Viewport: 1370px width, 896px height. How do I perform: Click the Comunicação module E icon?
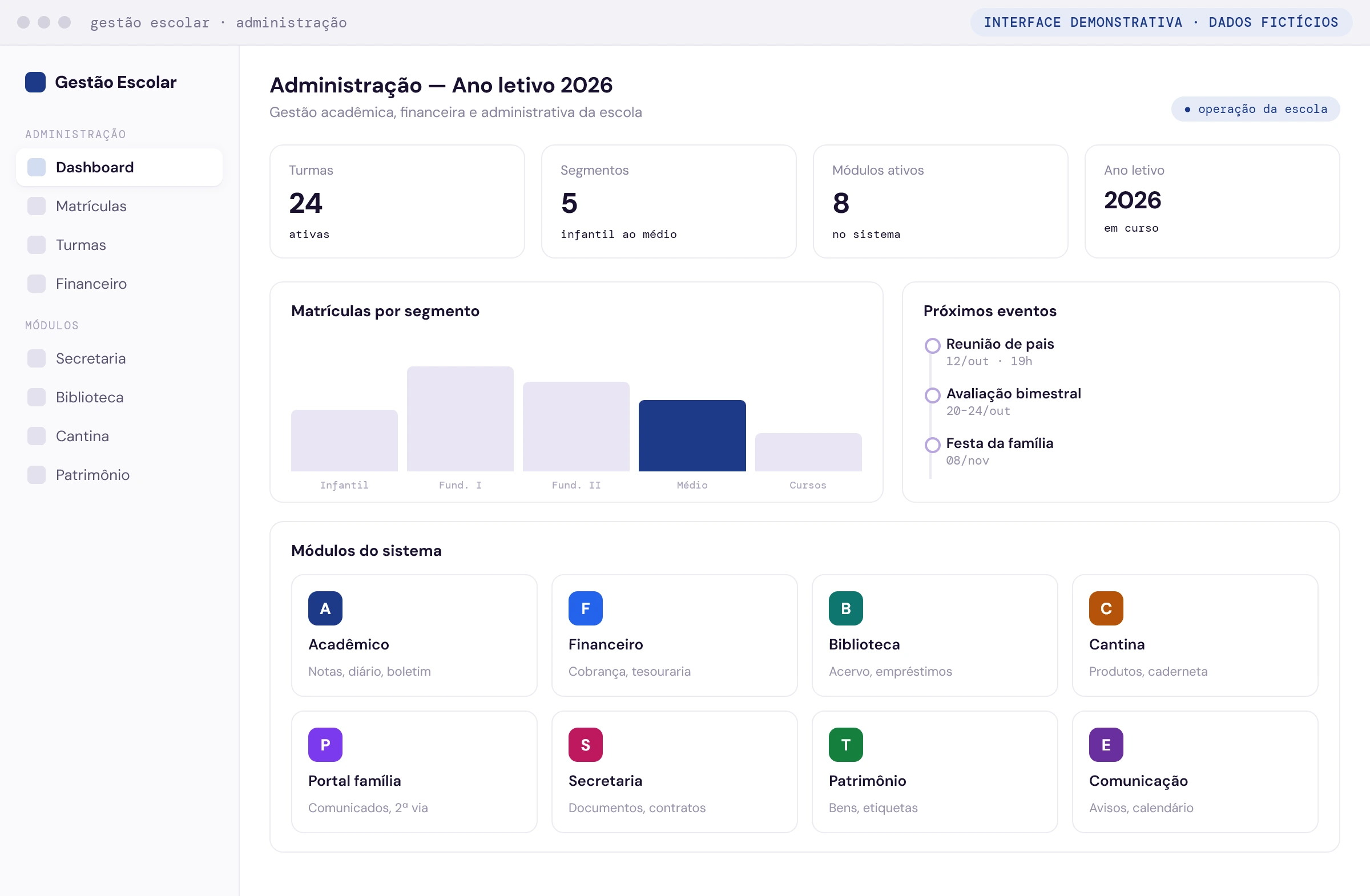point(1106,745)
